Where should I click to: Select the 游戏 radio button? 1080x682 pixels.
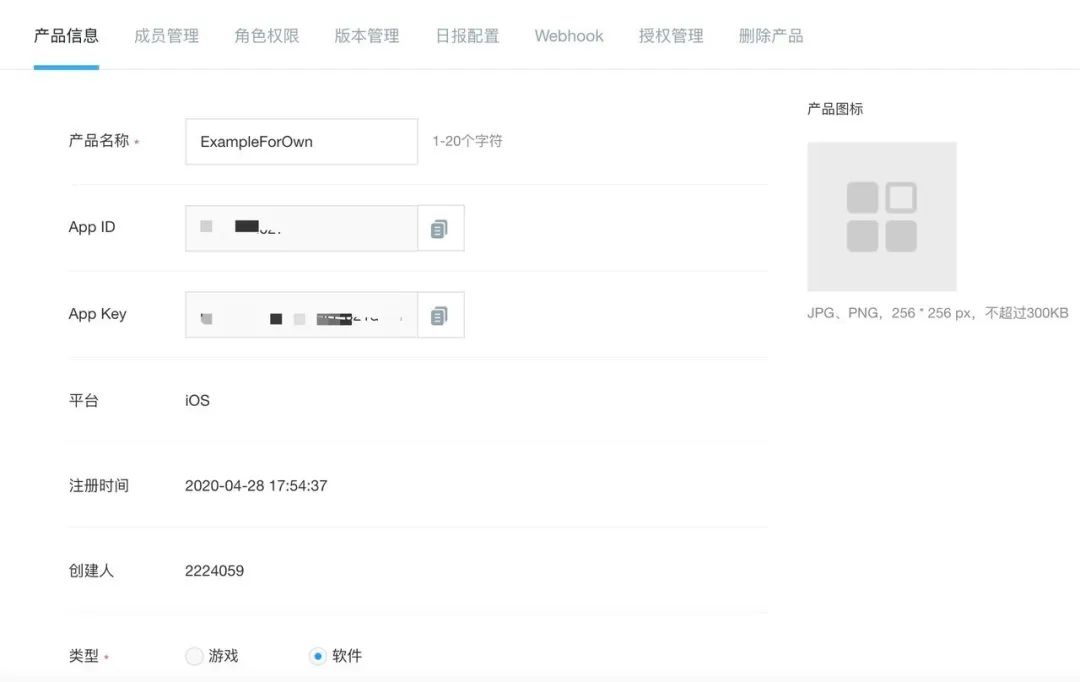[194, 656]
